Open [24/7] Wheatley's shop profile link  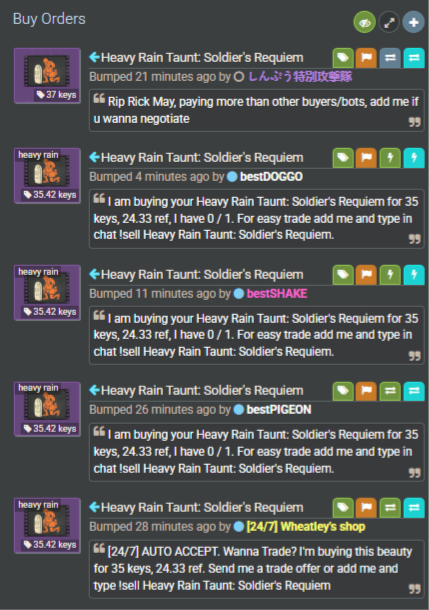(x=306, y=527)
